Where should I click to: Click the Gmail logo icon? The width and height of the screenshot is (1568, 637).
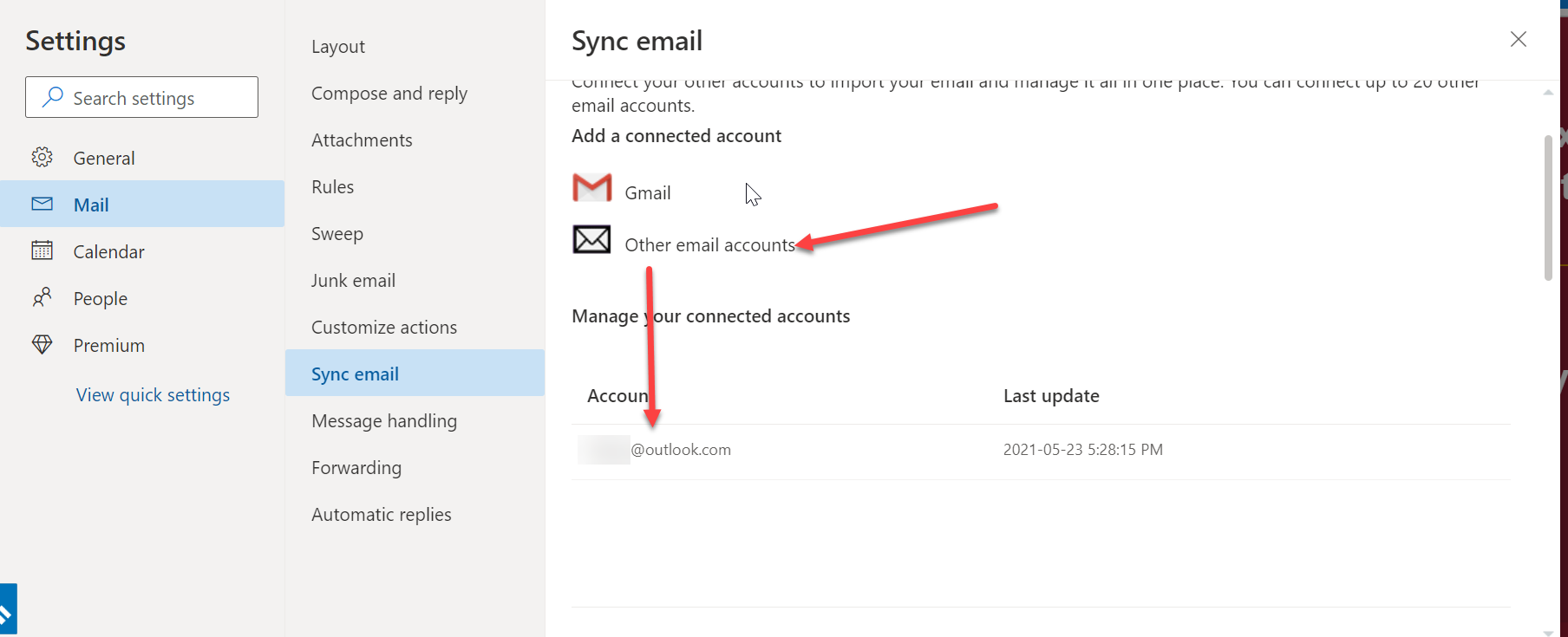click(592, 187)
